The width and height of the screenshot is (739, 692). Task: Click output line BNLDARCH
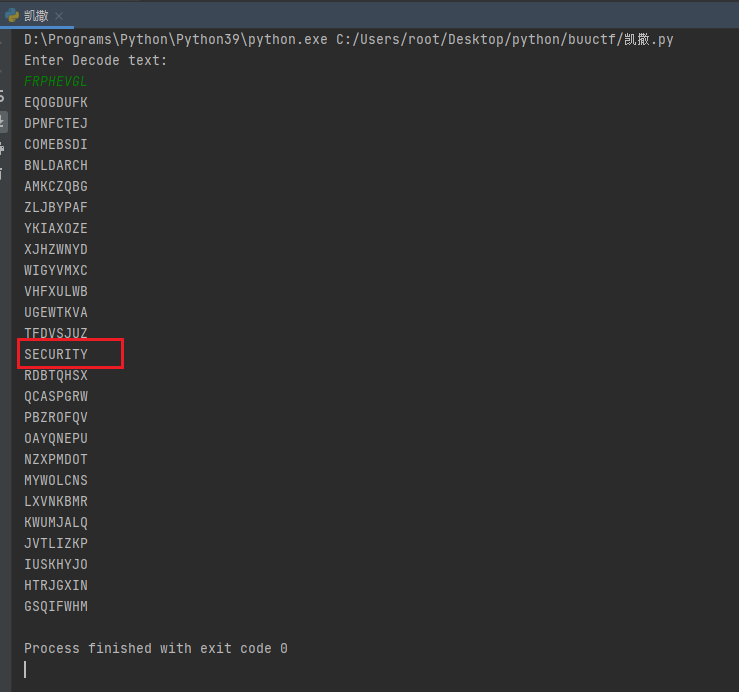[56, 165]
